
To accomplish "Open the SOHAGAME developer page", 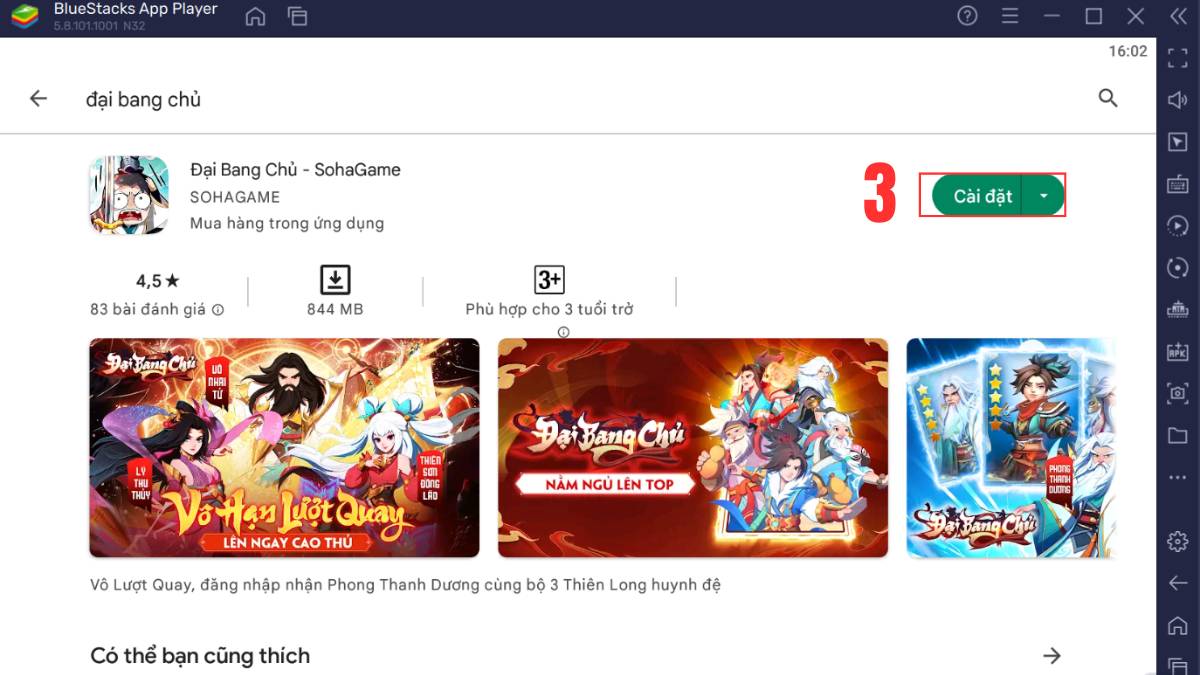I will pos(235,197).
